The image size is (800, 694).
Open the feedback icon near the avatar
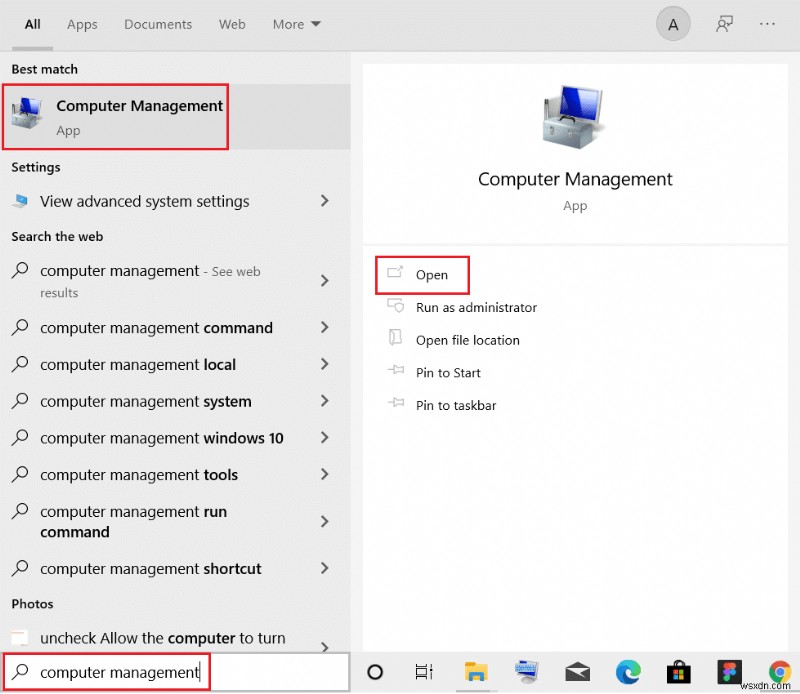click(723, 23)
